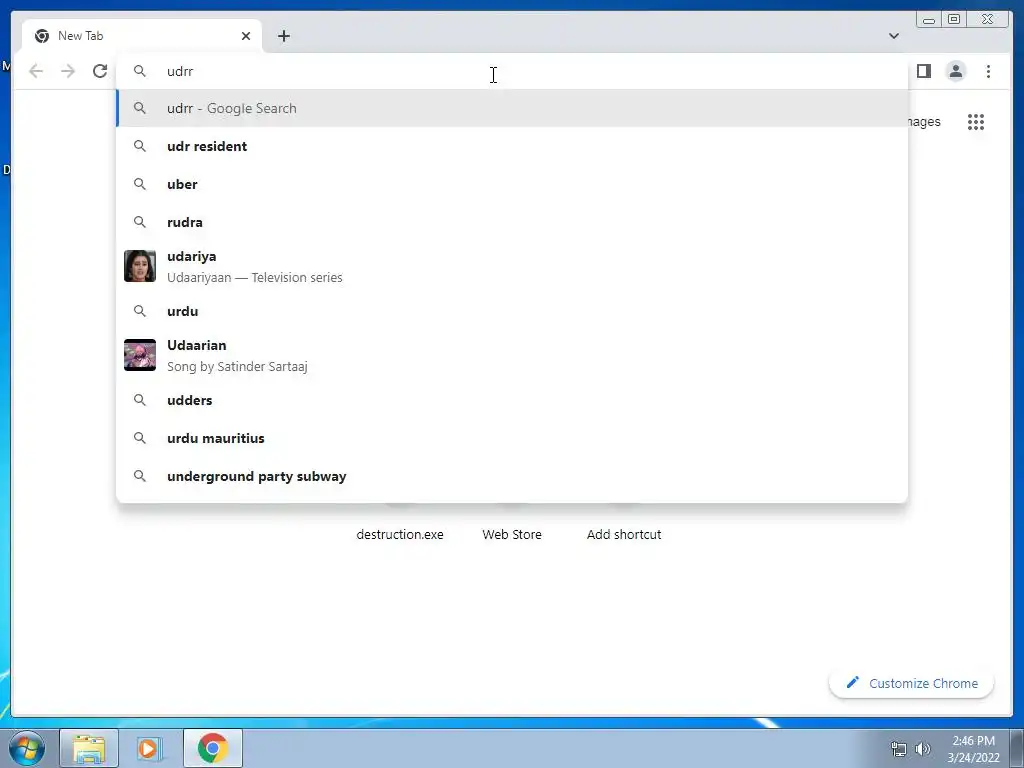This screenshot has width=1024, height=768.
Task: Click the browser Back arrow
Action: coord(36,71)
